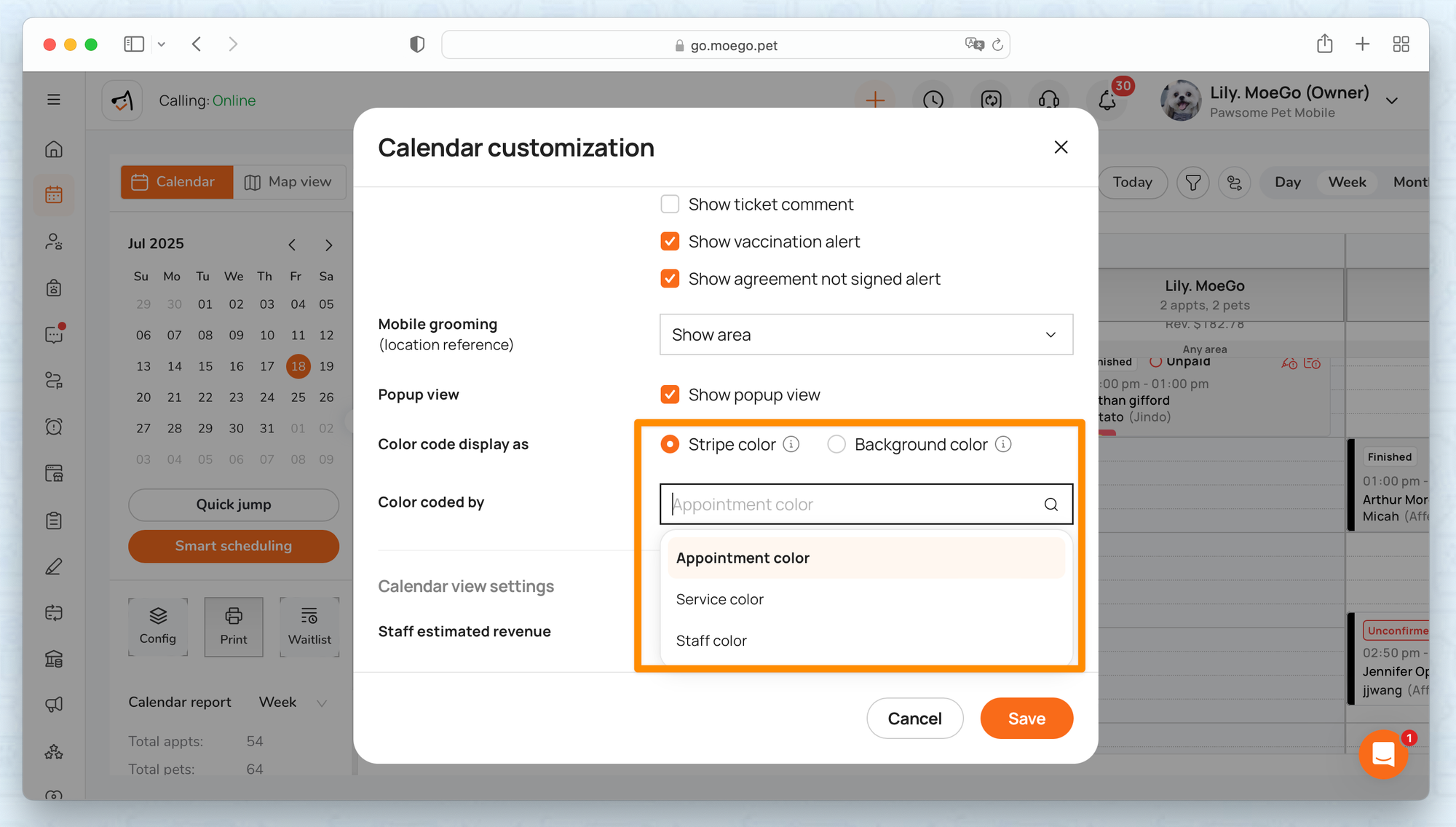This screenshot has height=827, width=1456.
Task: Choose Service color from list
Action: click(x=720, y=599)
